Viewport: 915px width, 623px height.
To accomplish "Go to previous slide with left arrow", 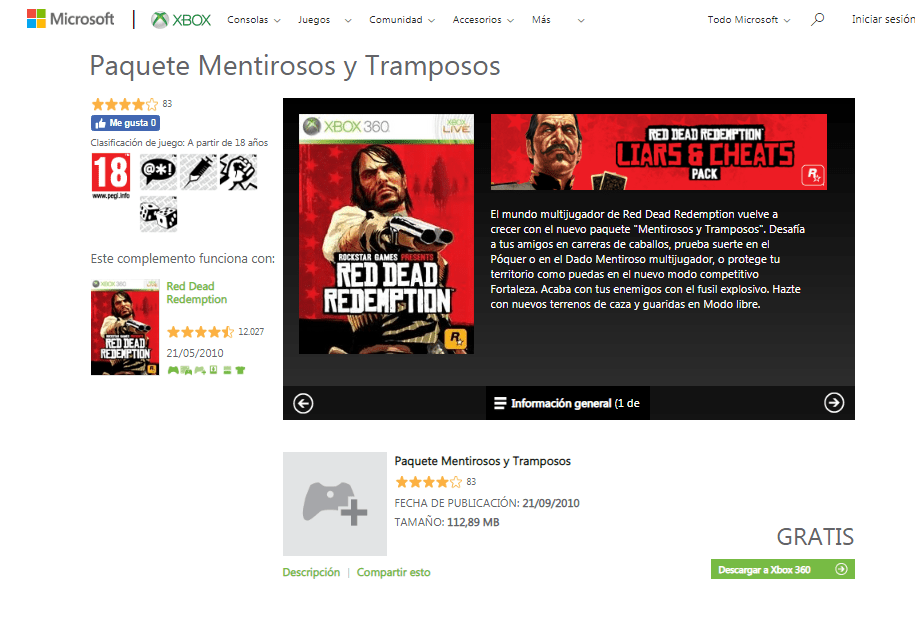I will [303, 403].
